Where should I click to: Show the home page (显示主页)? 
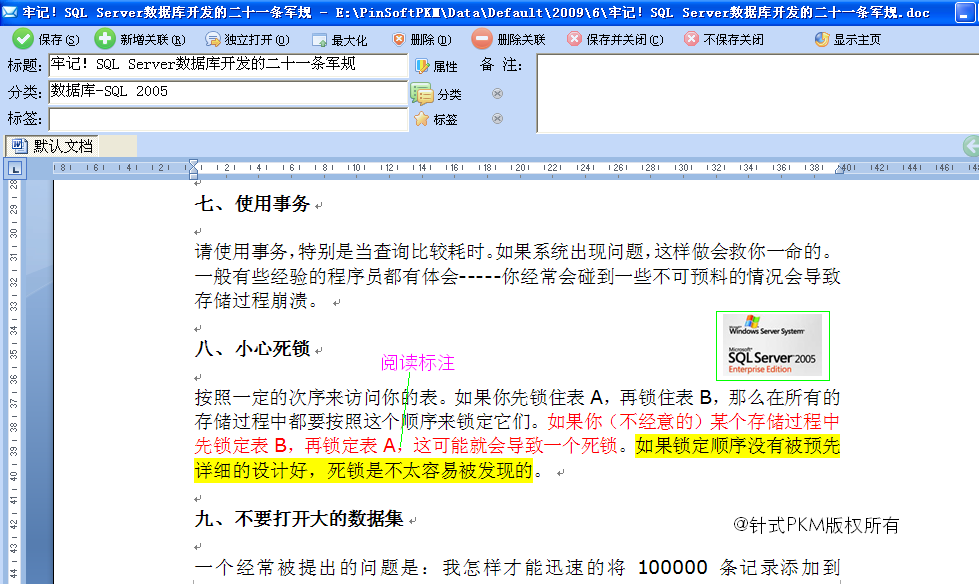tap(822, 40)
